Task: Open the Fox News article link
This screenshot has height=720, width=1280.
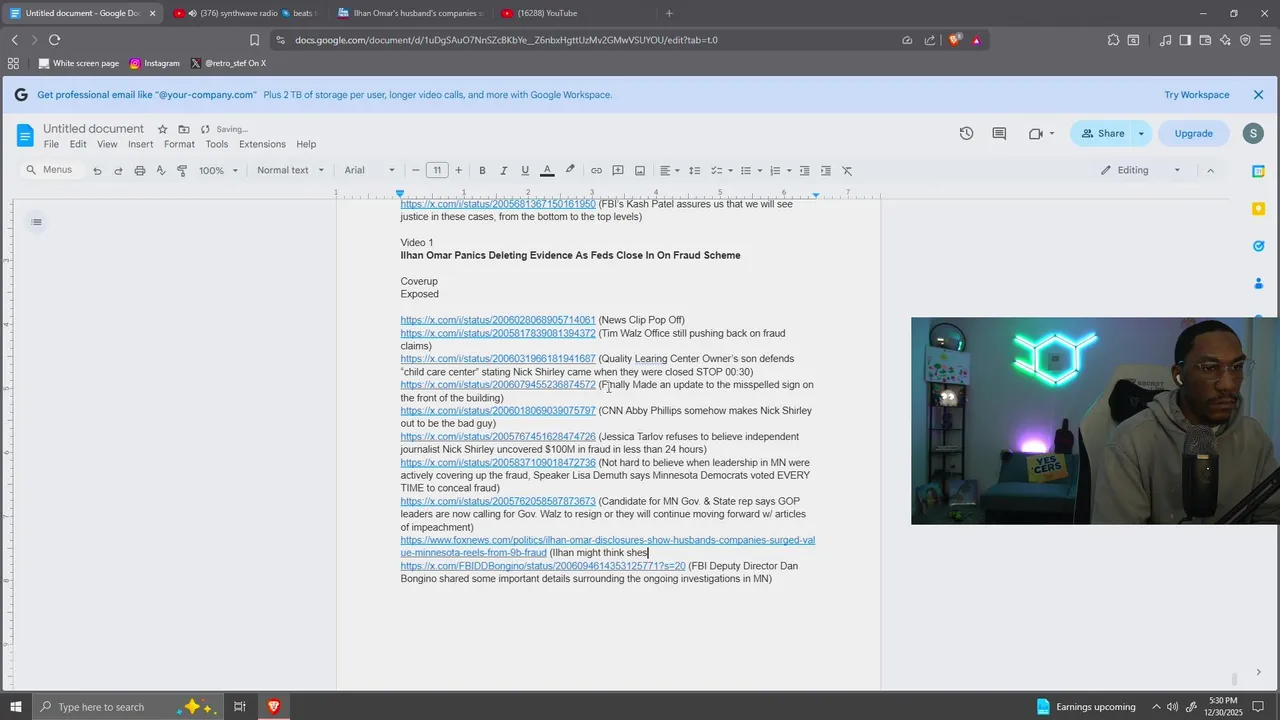Action: click(x=608, y=546)
